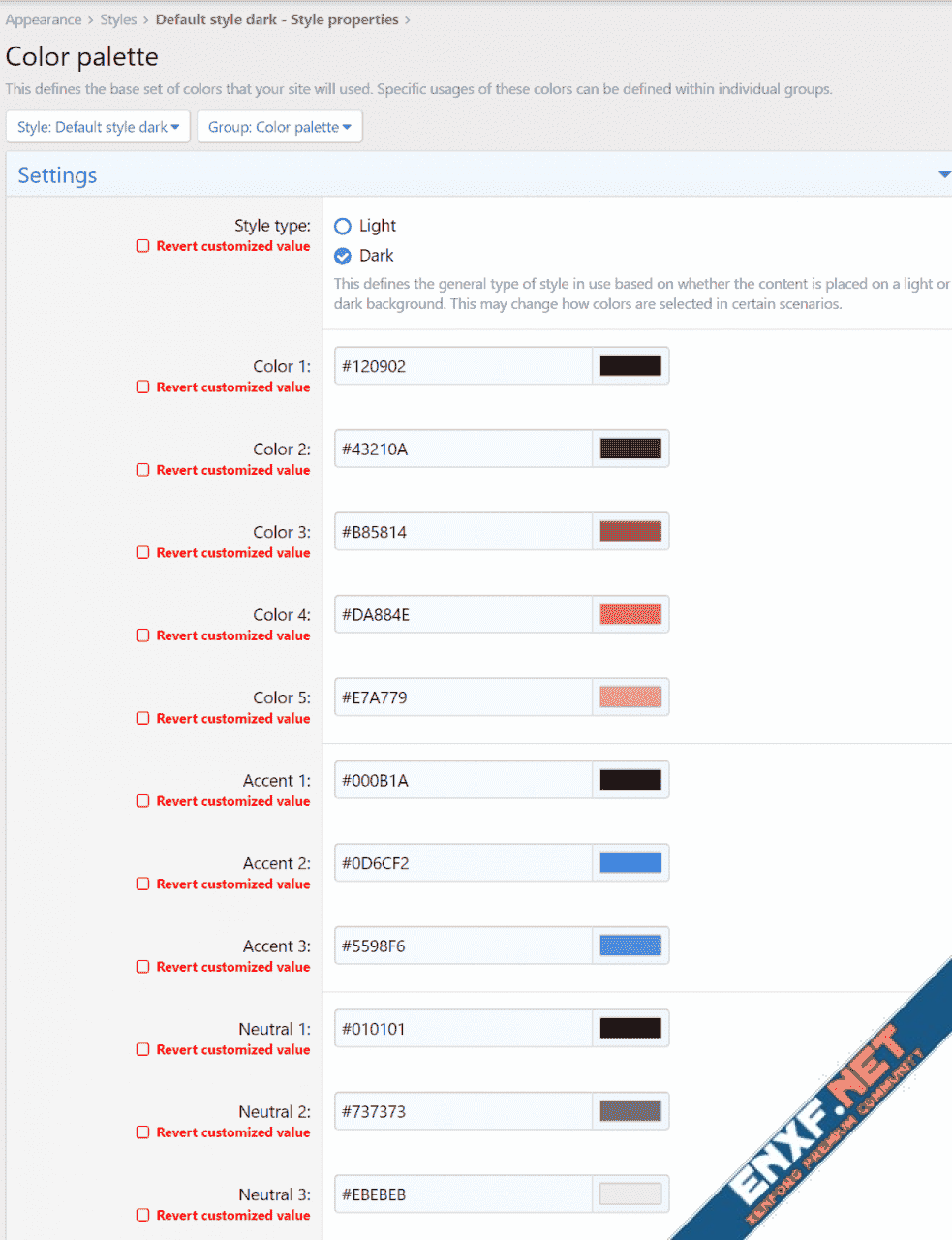The height and width of the screenshot is (1240, 952).
Task: Open Default style dark - Style properties breadcrumb
Action: (277, 20)
